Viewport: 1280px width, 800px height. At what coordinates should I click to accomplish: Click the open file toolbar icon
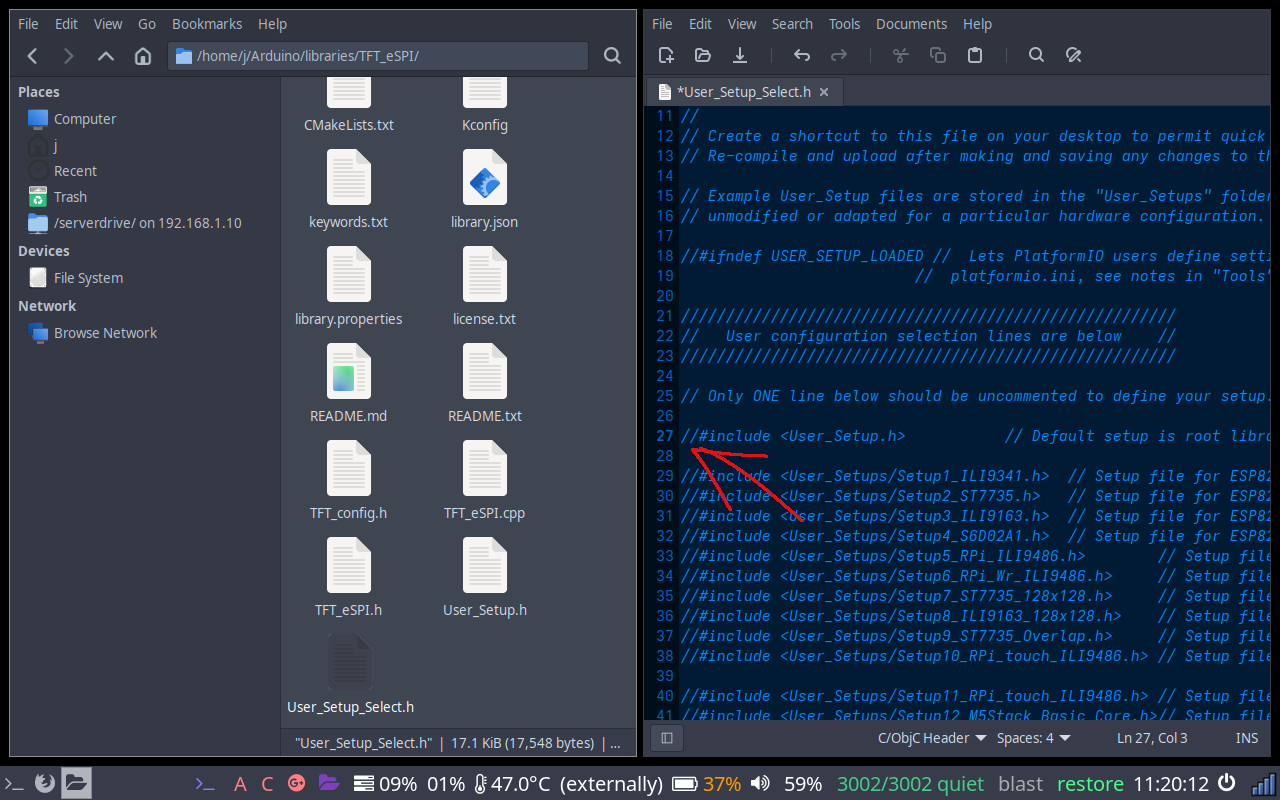(x=703, y=55)
